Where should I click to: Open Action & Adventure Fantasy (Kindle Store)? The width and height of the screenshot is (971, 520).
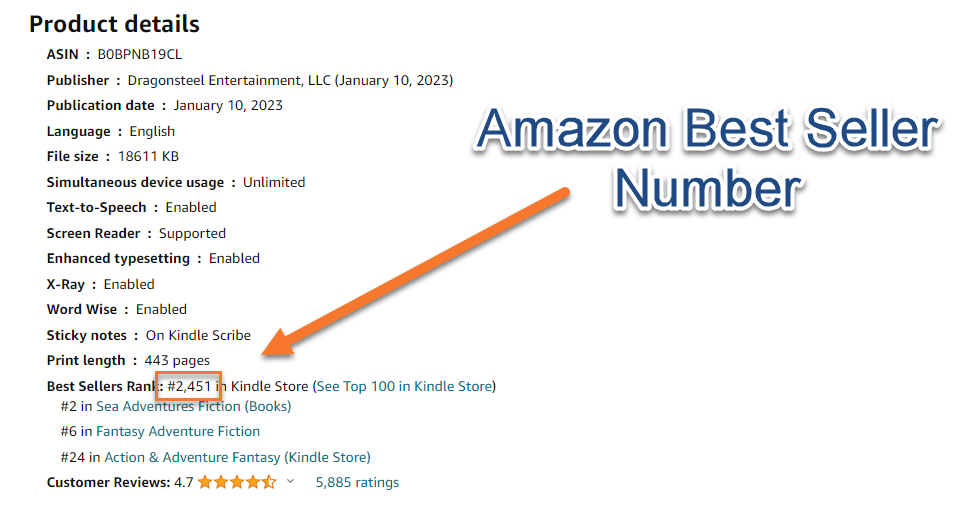coord(237,457)
